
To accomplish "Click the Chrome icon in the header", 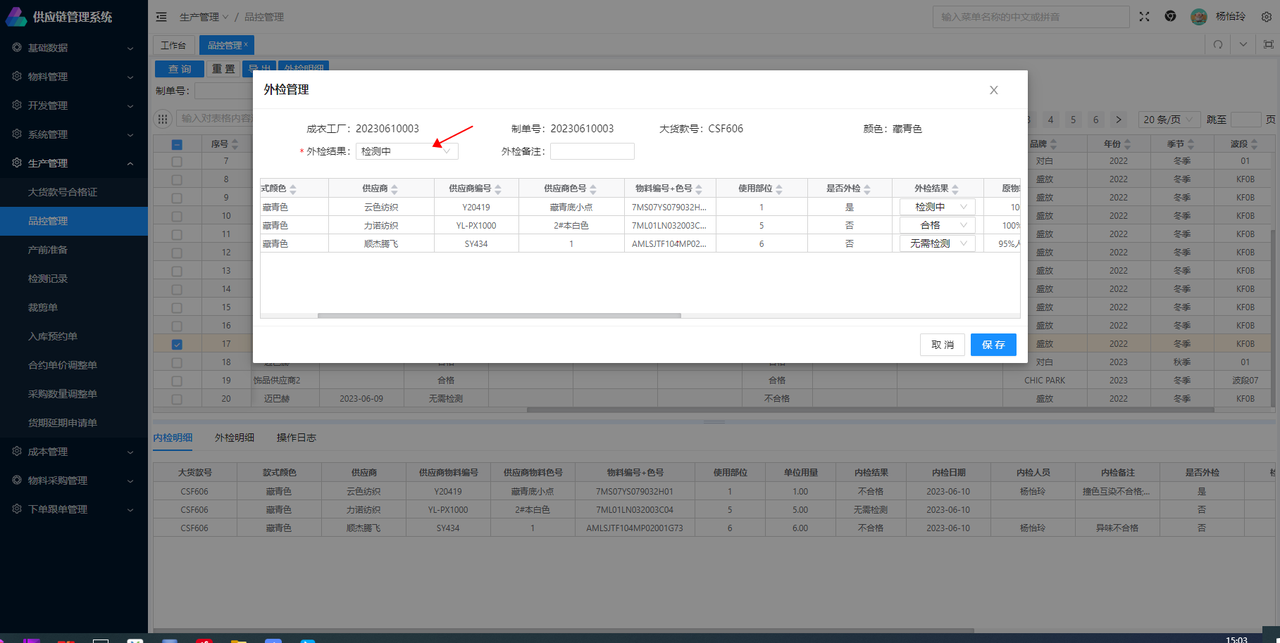I will coord(1170,17).
